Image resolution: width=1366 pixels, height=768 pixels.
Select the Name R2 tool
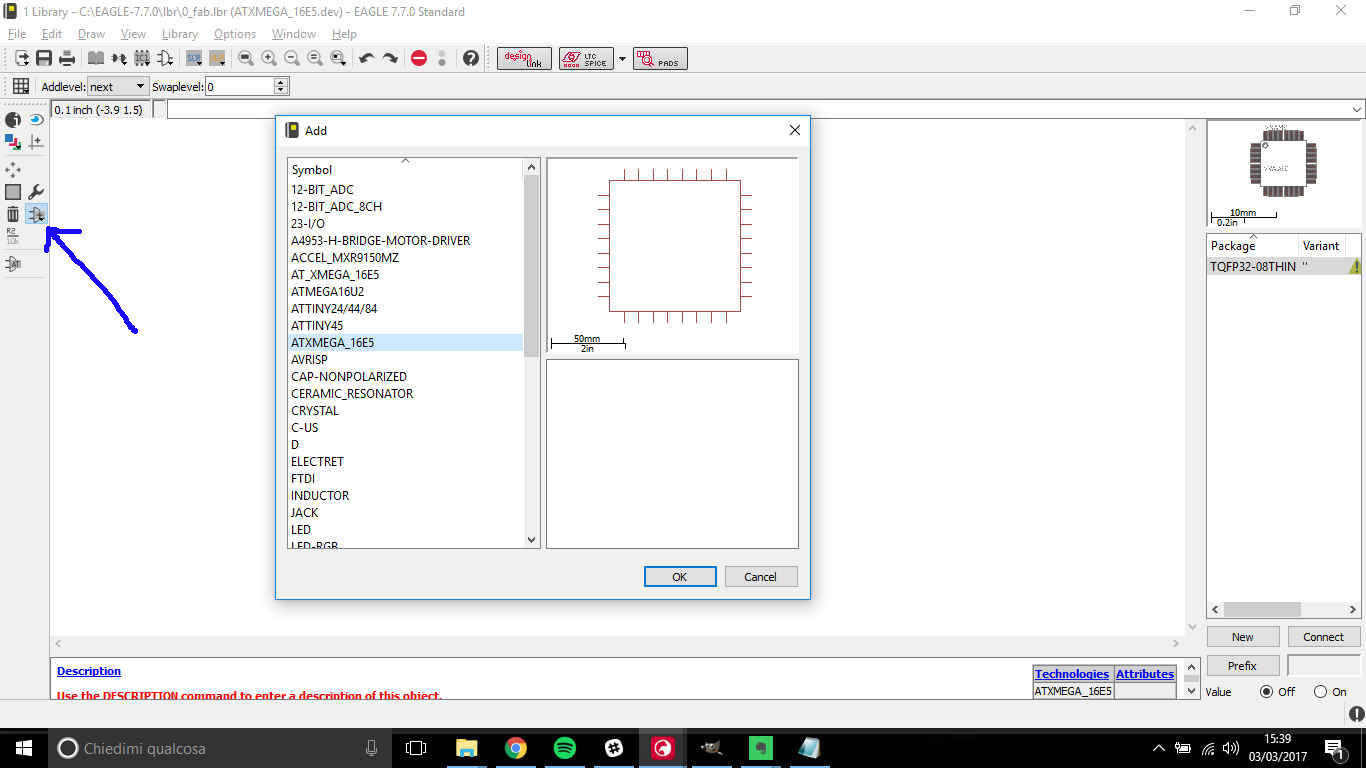point(13,236)
